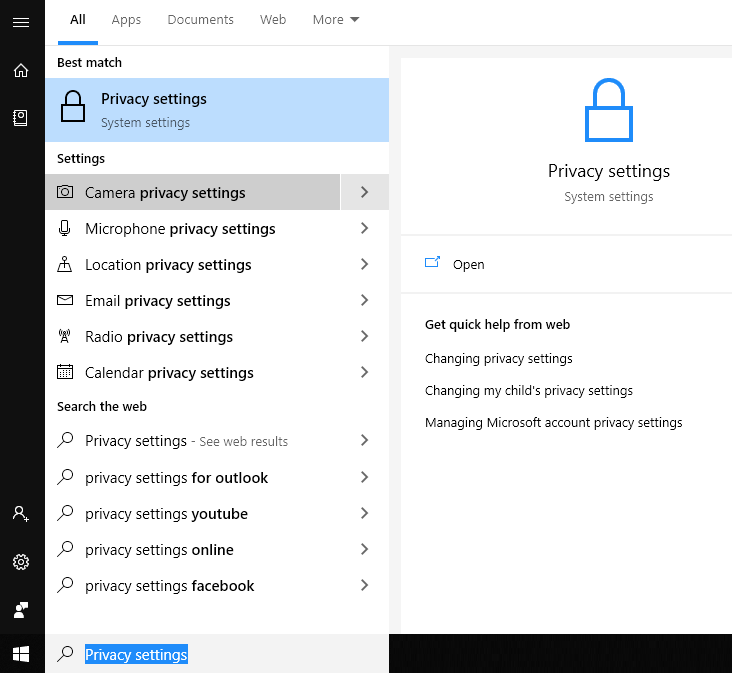
Task: Click the search box containing Privacy settings
Action: pyautogui.click(x=217, y=653)
